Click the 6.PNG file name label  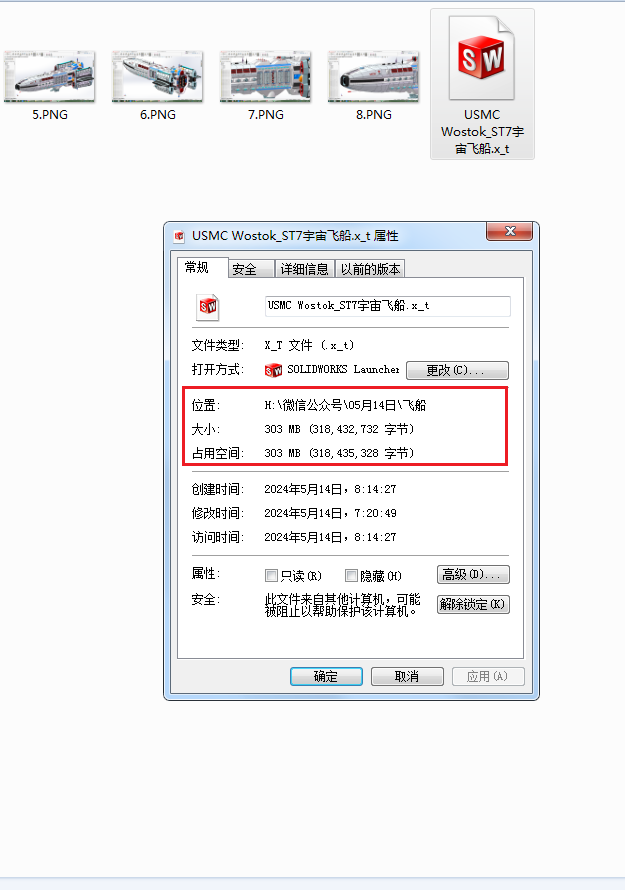[158, 115]
